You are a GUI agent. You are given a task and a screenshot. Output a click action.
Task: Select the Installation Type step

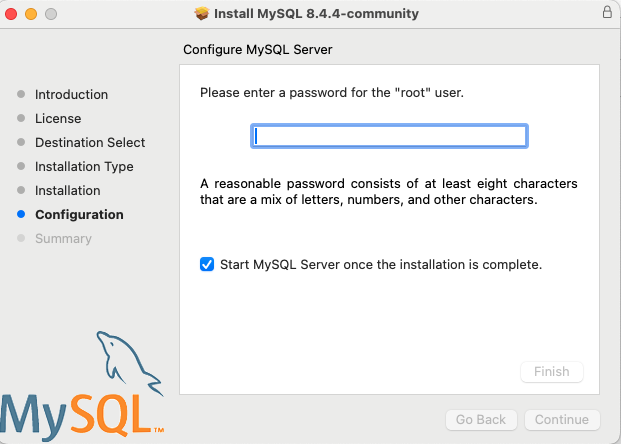[x=84, y=167]
